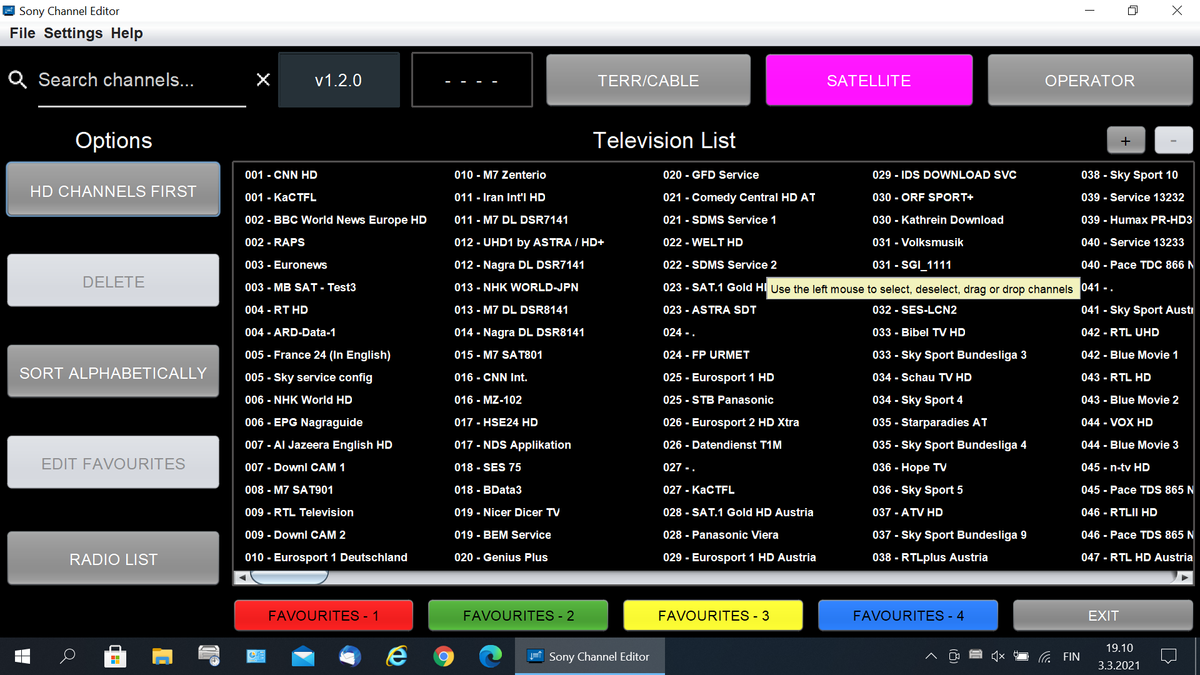Click the EXIT button
Image resolution: width=1200 pixels, height=675 pixels.
(1103, 616)
